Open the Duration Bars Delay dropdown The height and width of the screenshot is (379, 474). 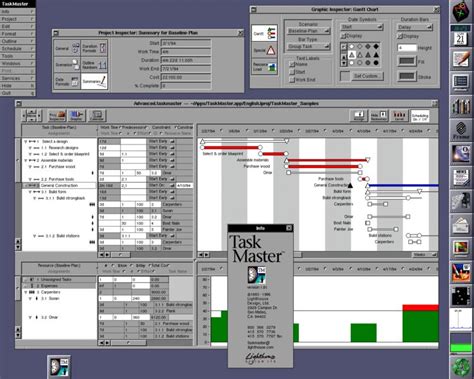(x=415, y=27)
